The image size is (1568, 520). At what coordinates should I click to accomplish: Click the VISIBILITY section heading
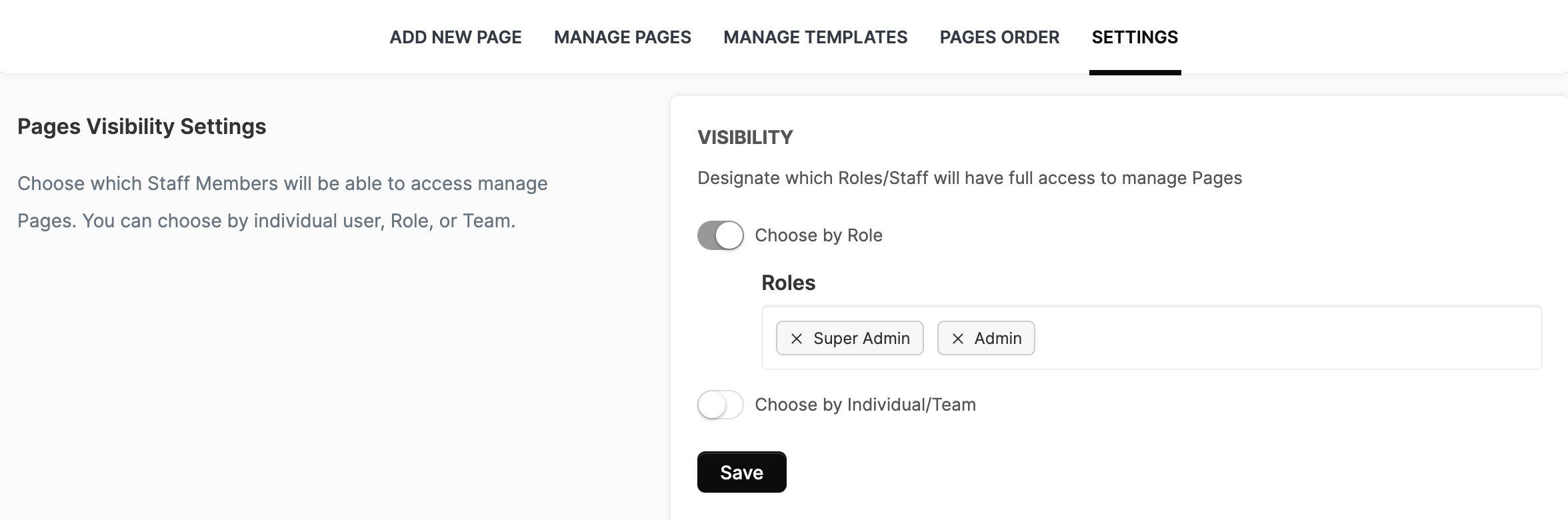(x=745, y=137)
